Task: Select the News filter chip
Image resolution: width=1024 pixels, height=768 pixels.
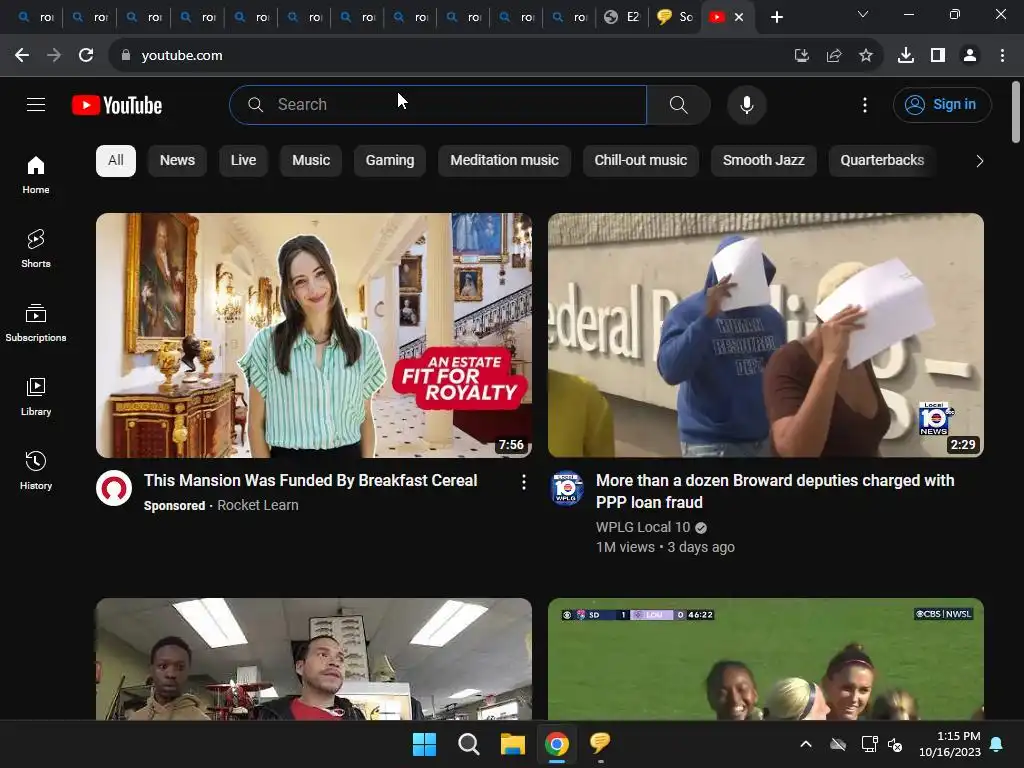Action: (177, 161)
